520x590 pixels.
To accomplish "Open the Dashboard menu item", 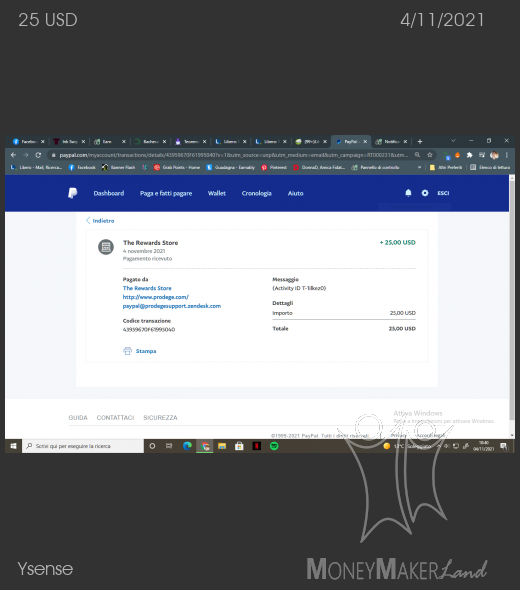I will pyautogui.click(x=109, y=193).
